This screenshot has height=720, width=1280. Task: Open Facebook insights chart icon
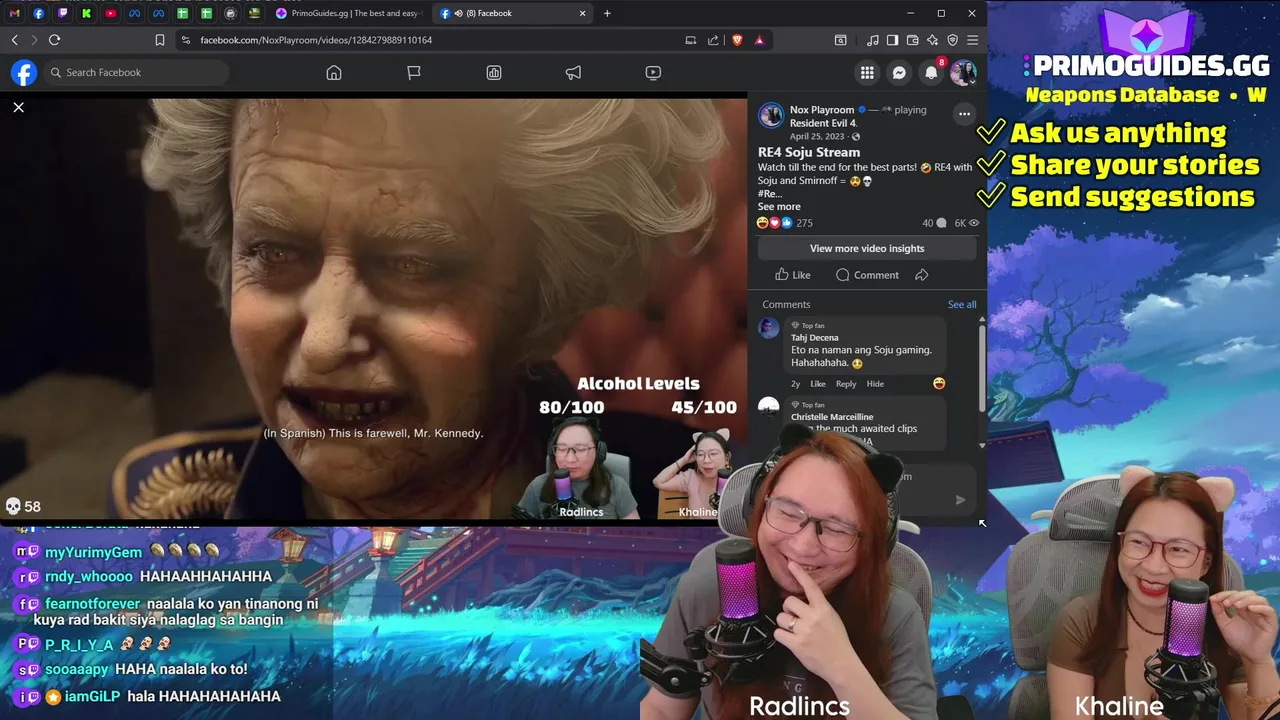pyautogui.click(x=494, y=73)
